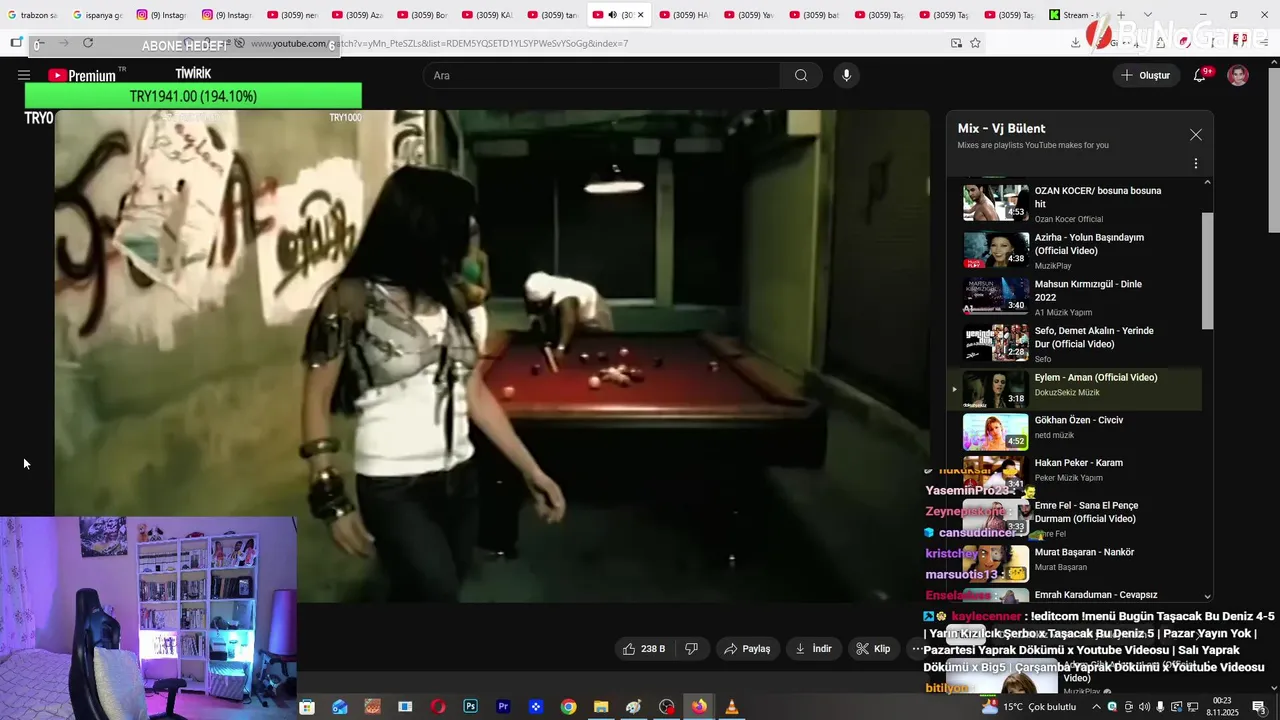Open the account avatar menu

pos(1238,75)
